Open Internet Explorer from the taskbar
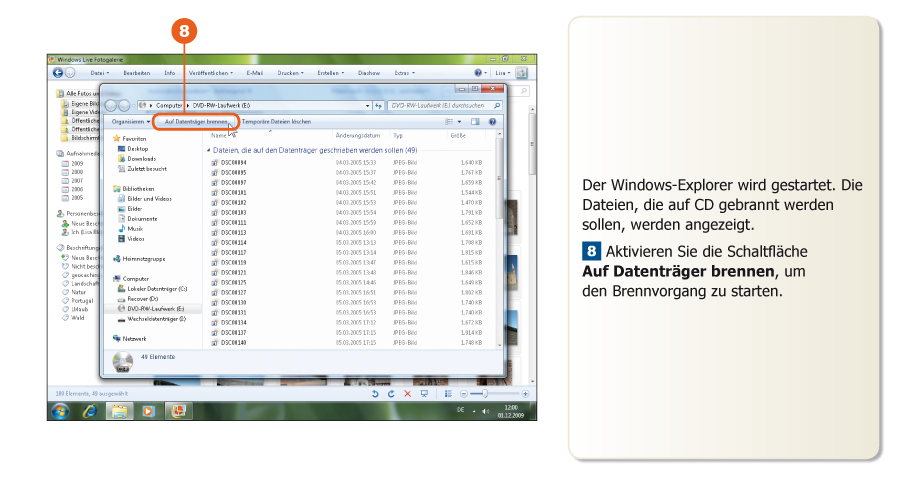Screen dimensions: 900x480 click(x=90, y=411)
